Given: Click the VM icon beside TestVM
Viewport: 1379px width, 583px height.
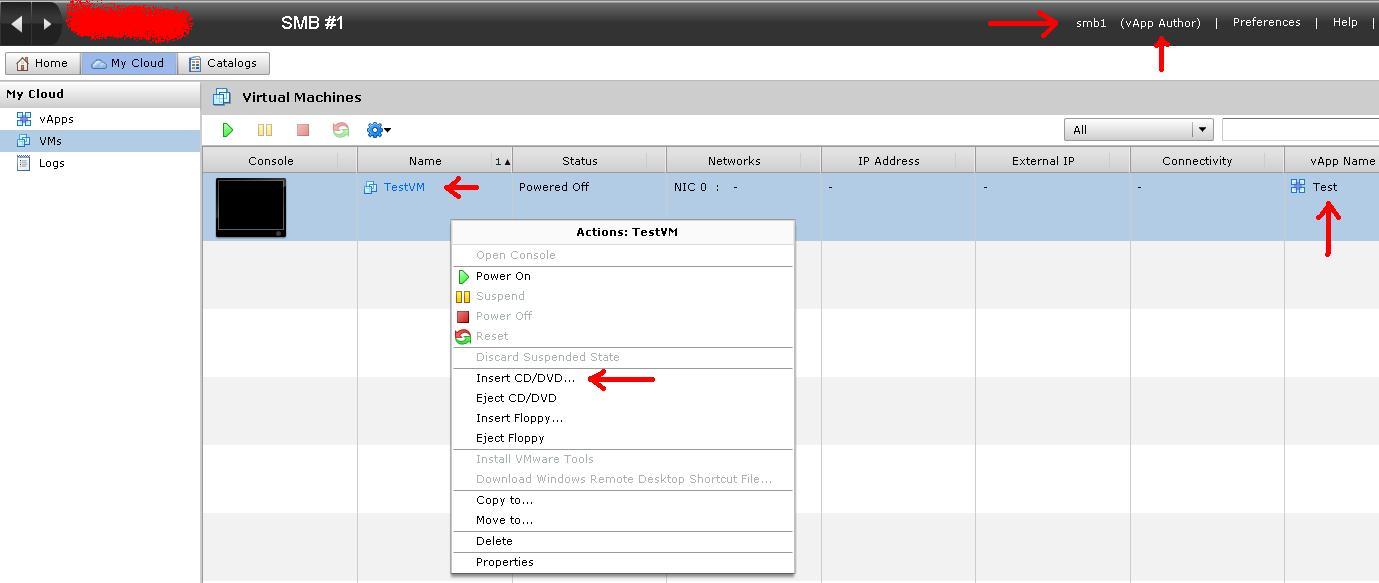Looking at the screenshot, I should click(x=371, y=187).
